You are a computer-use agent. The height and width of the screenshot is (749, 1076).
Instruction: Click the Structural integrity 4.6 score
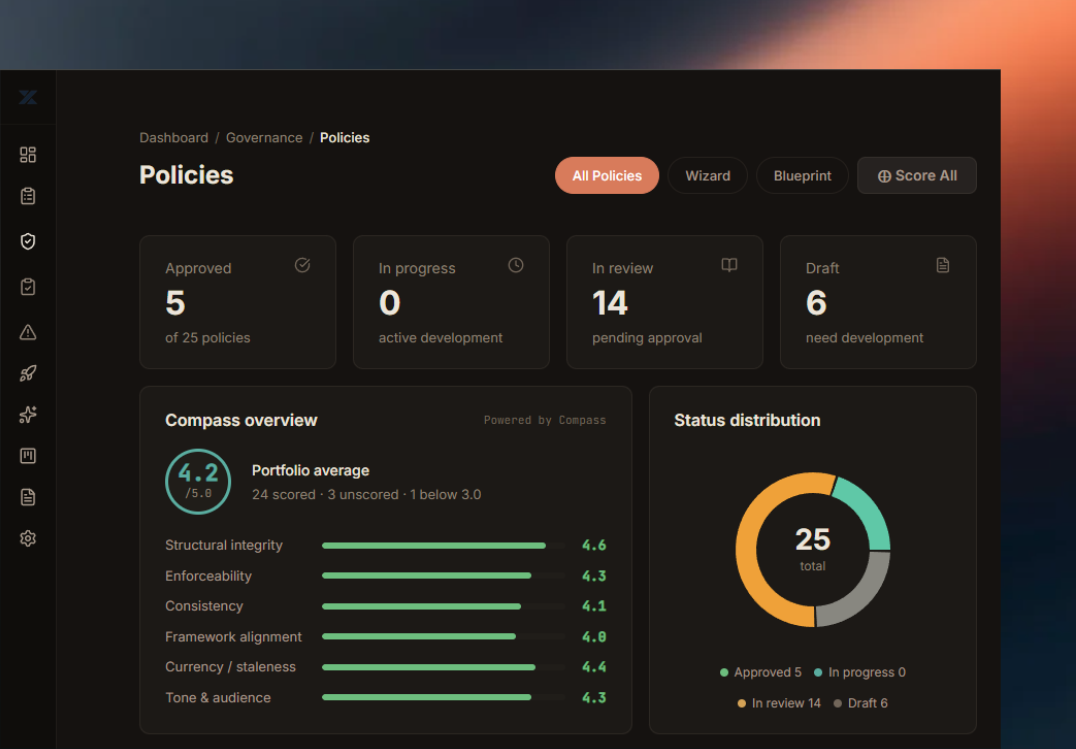coord(594,545)
